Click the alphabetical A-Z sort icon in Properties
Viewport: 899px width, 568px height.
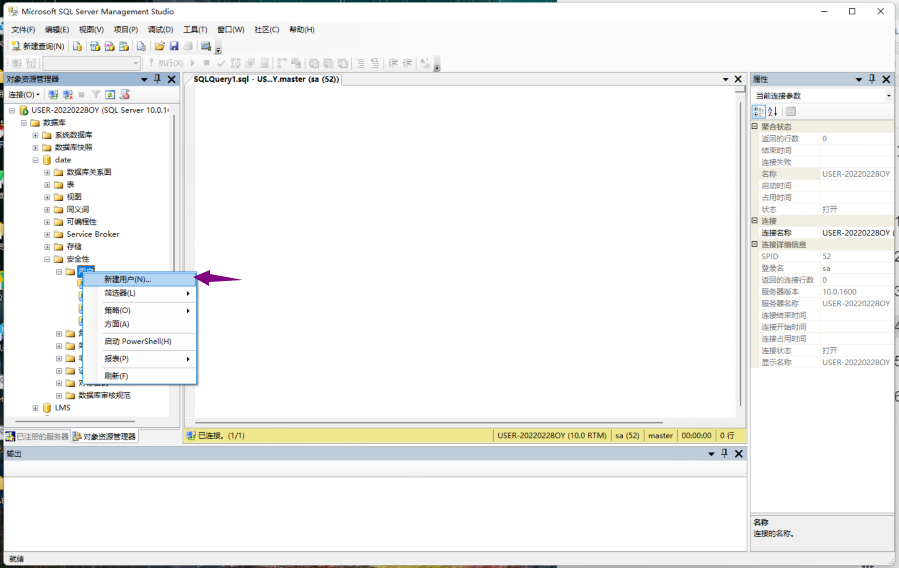[772, 112]
